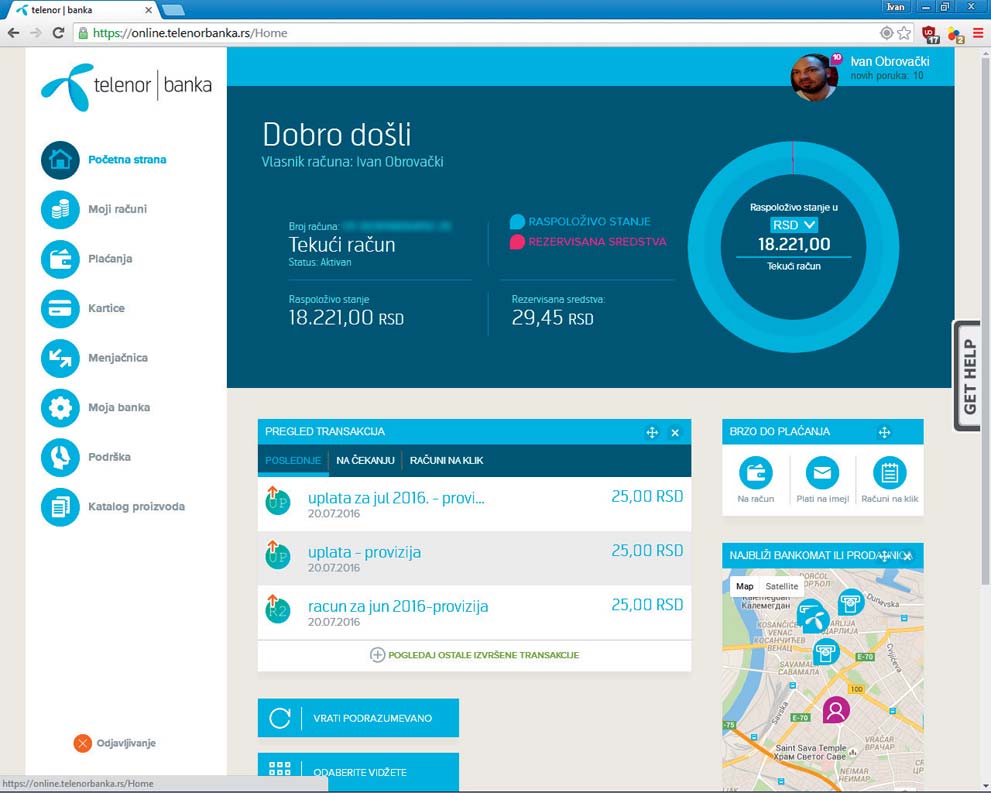The height and width of the screenshot is (793, 991).
Task: Open transaction racun za jun 2016-provizija
Action: pos(474,613)
